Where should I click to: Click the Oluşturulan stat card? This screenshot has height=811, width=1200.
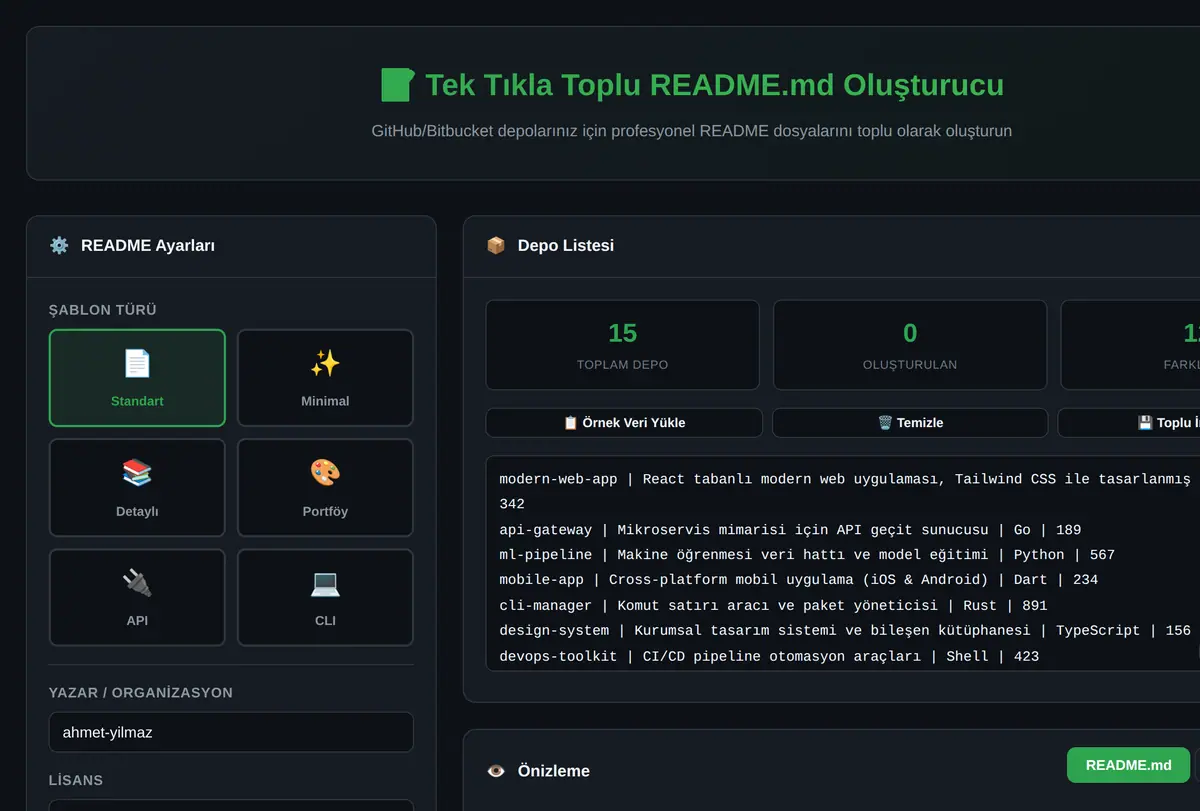910,345
